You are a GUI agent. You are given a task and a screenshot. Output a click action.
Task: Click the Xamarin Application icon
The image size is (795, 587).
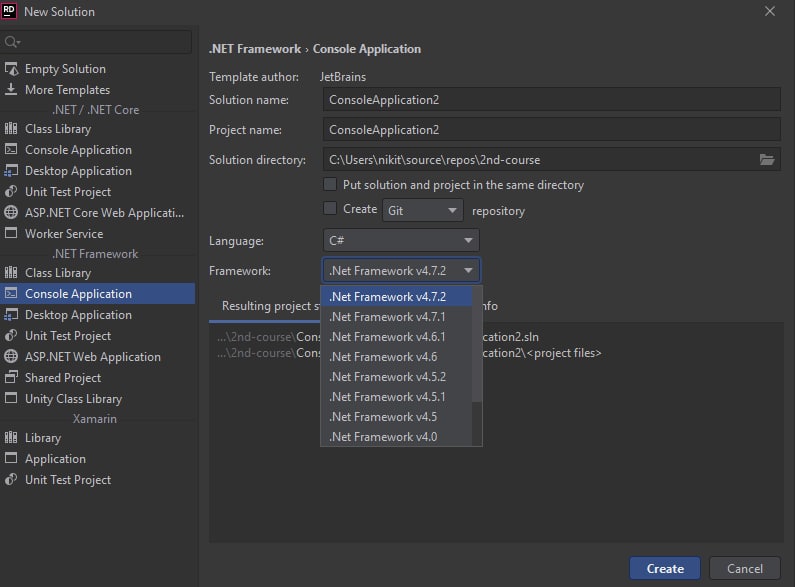pos(11,458)
